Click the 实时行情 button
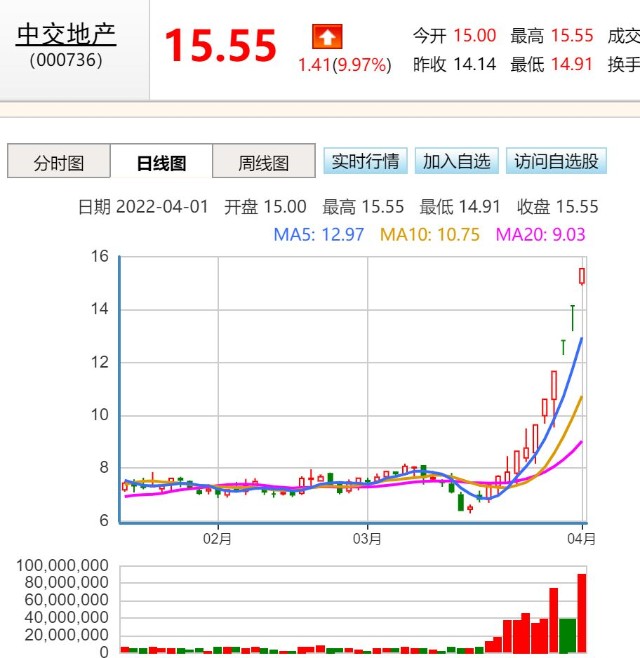The width and height of the screenshot is (640, 658). [x=365, y=161]
